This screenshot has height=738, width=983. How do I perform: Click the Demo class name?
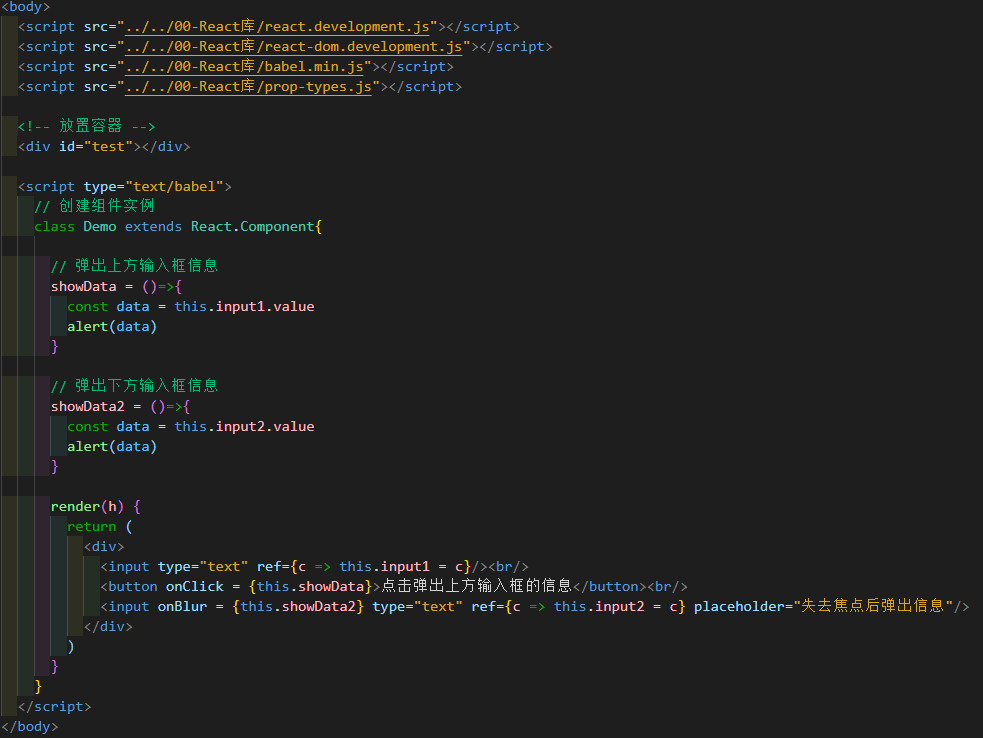pos(100,226)
